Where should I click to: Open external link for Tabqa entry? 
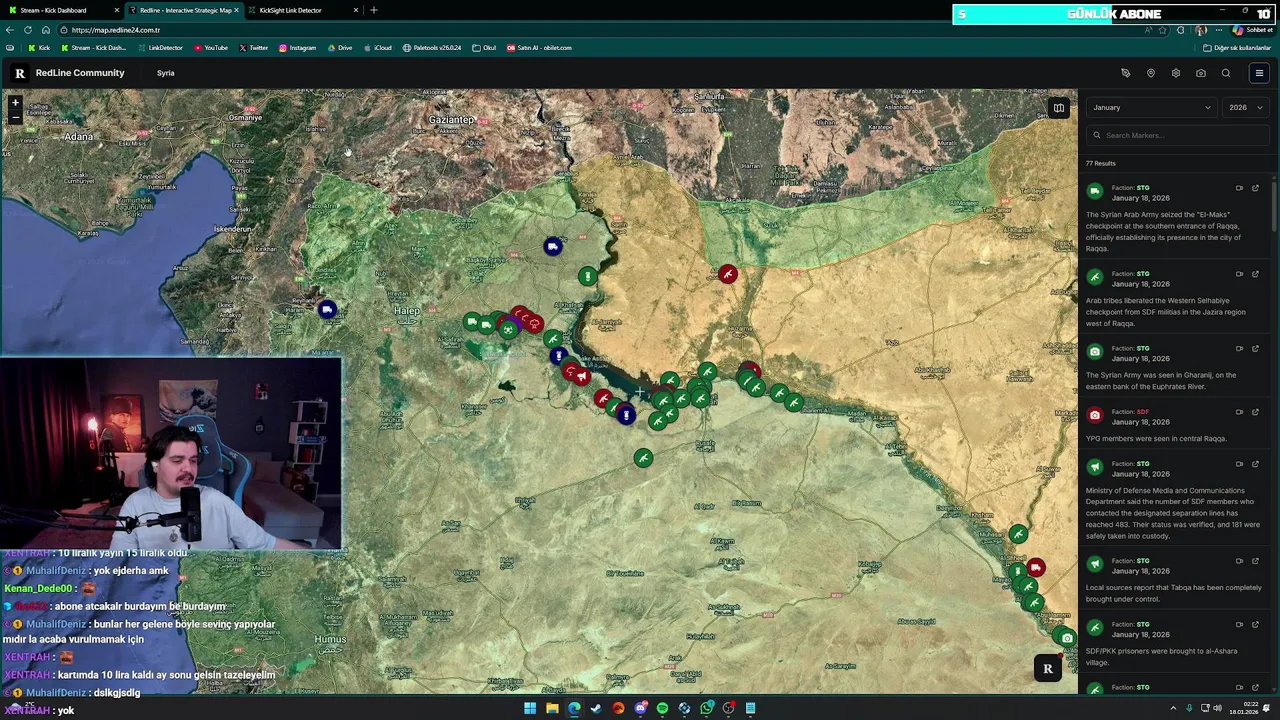(x=1255, y=561)
